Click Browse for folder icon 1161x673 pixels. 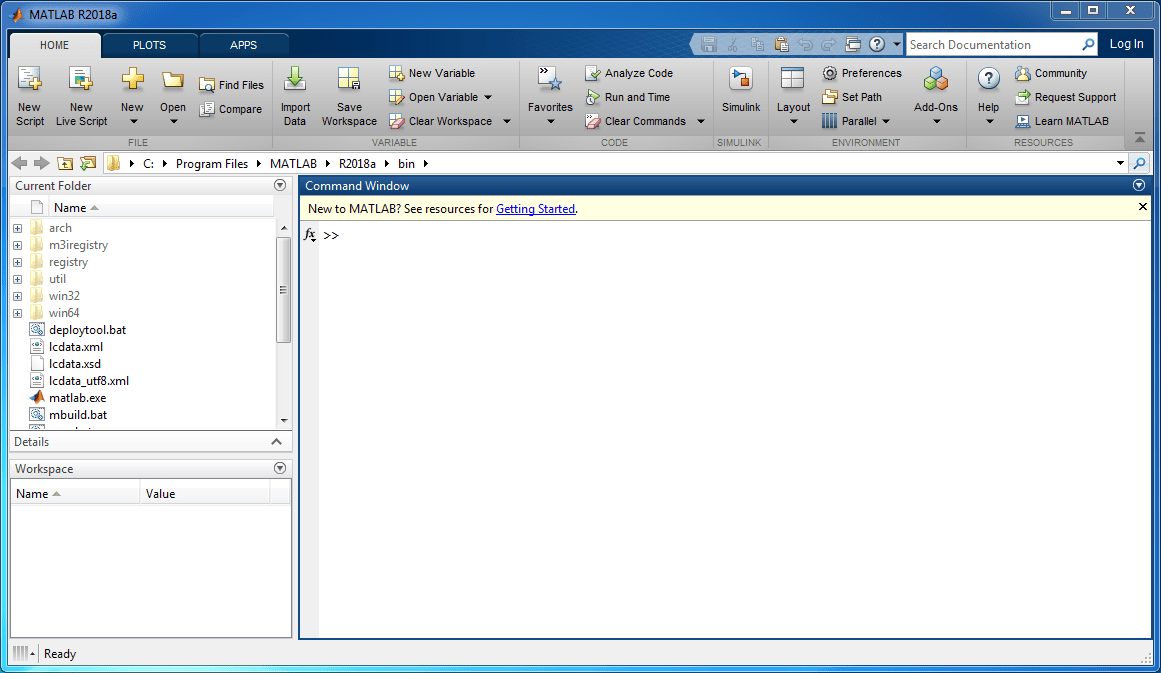point(88,164)
